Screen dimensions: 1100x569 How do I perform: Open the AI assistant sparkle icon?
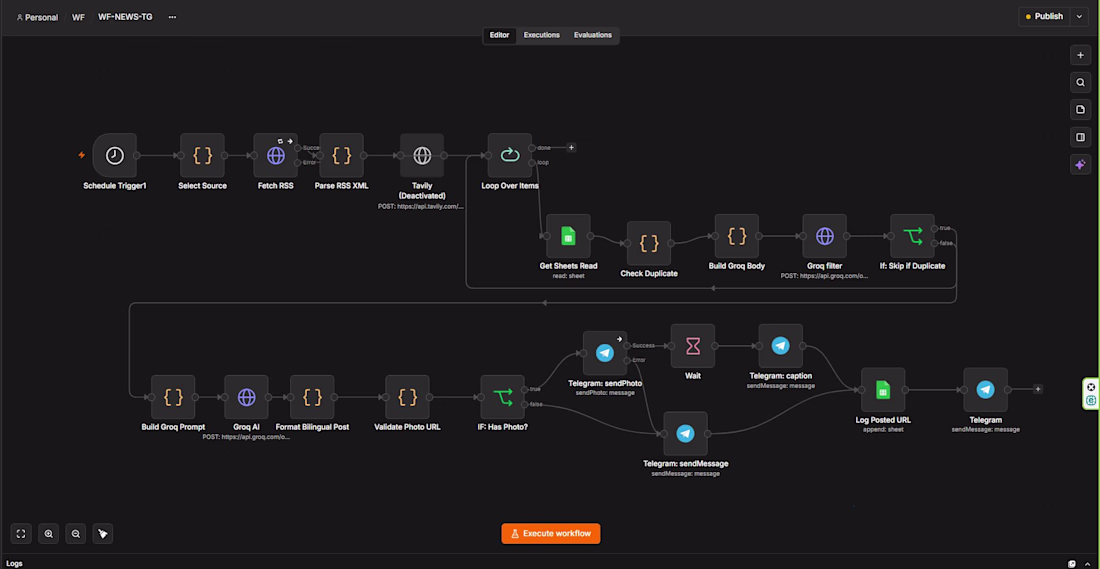pos(1080,165)
